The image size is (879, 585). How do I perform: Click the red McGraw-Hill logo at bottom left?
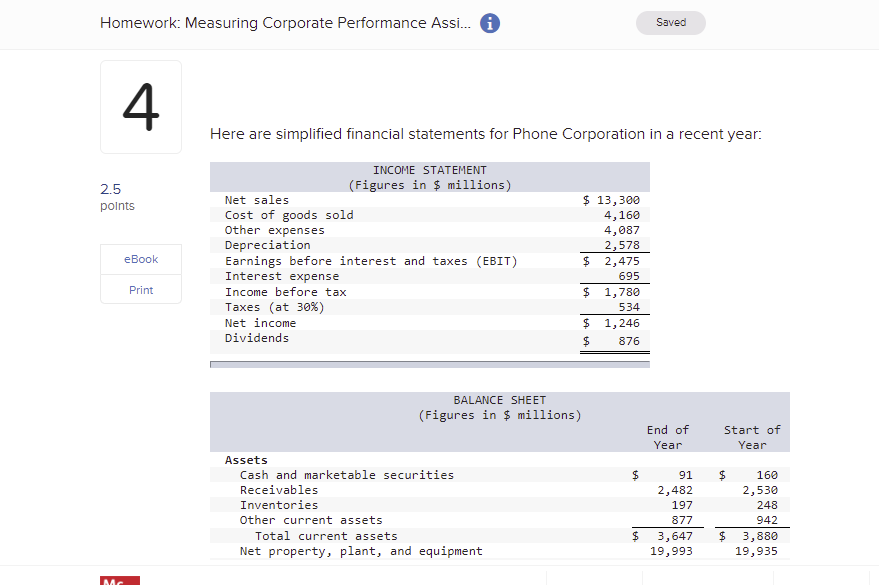118,580
